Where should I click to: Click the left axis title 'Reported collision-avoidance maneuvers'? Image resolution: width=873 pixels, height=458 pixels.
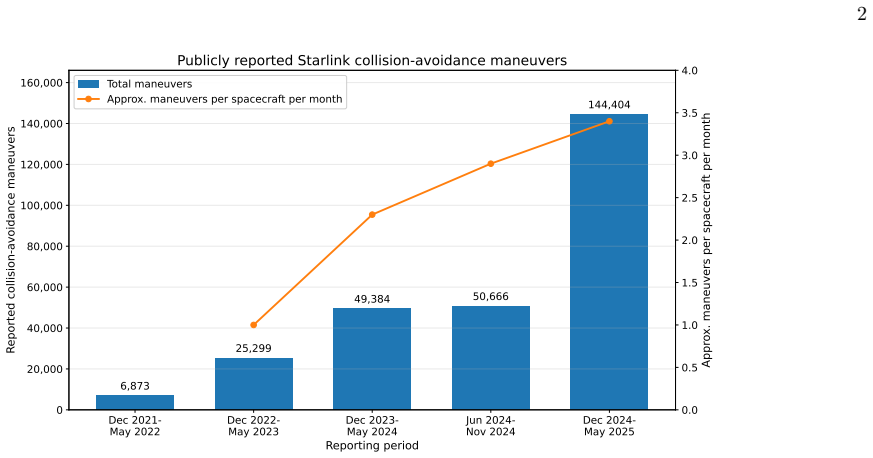coord(11,240)
